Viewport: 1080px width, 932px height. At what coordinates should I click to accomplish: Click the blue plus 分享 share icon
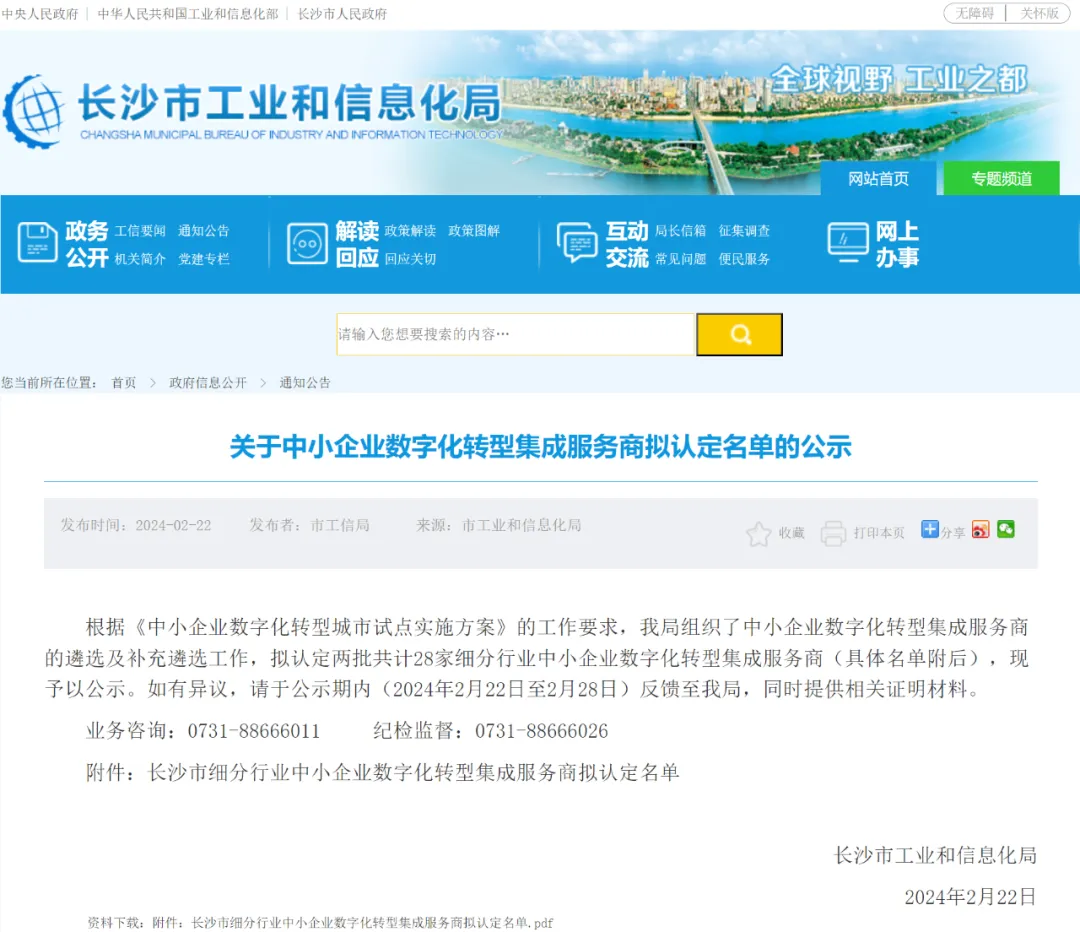click(x=930, y=529)
